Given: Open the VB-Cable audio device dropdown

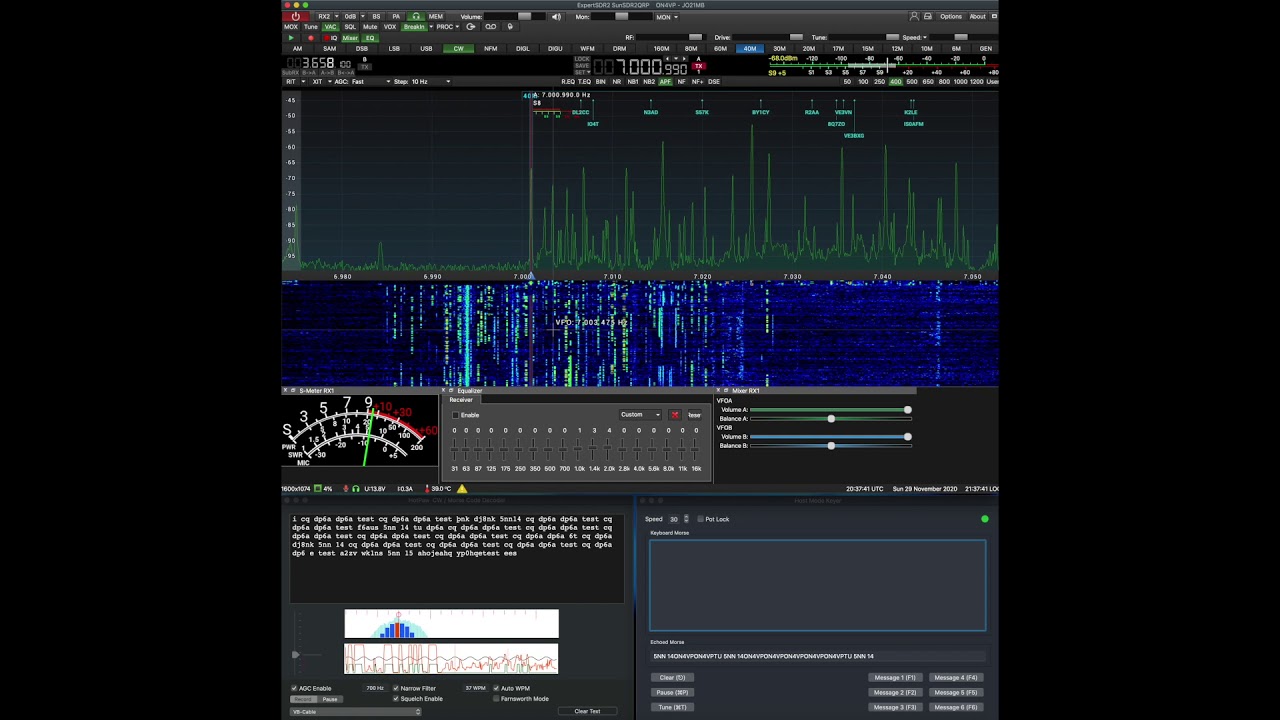Looking at the screenshot, I should point(356,712).
